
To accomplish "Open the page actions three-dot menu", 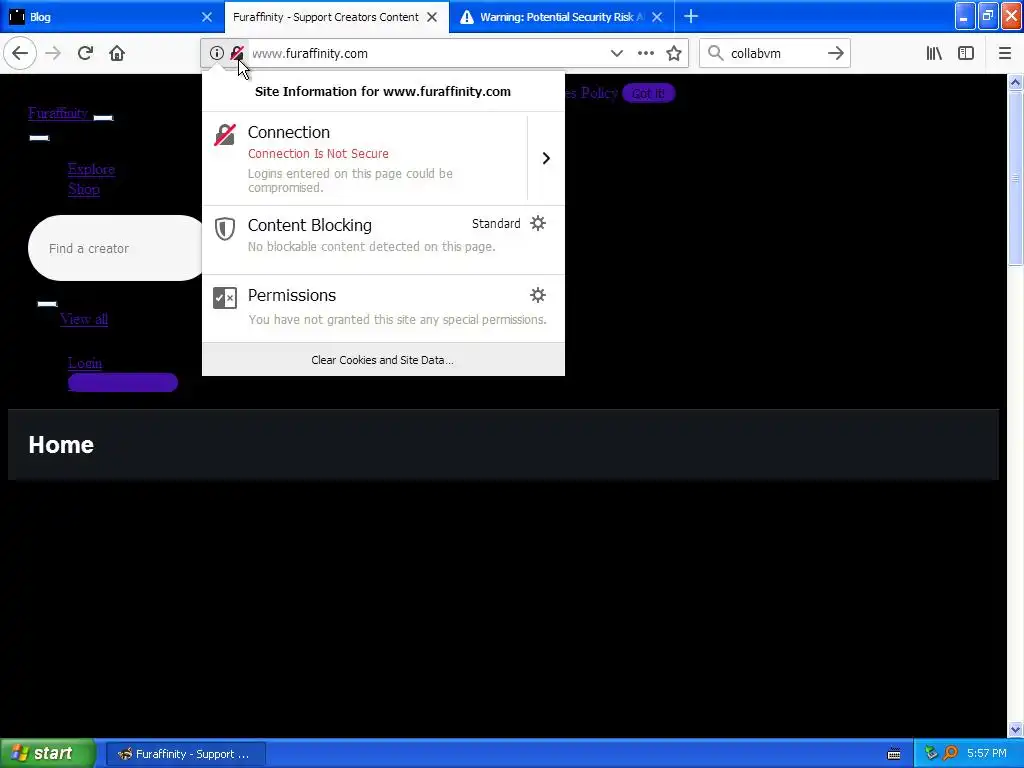I will tap(646, 54).
